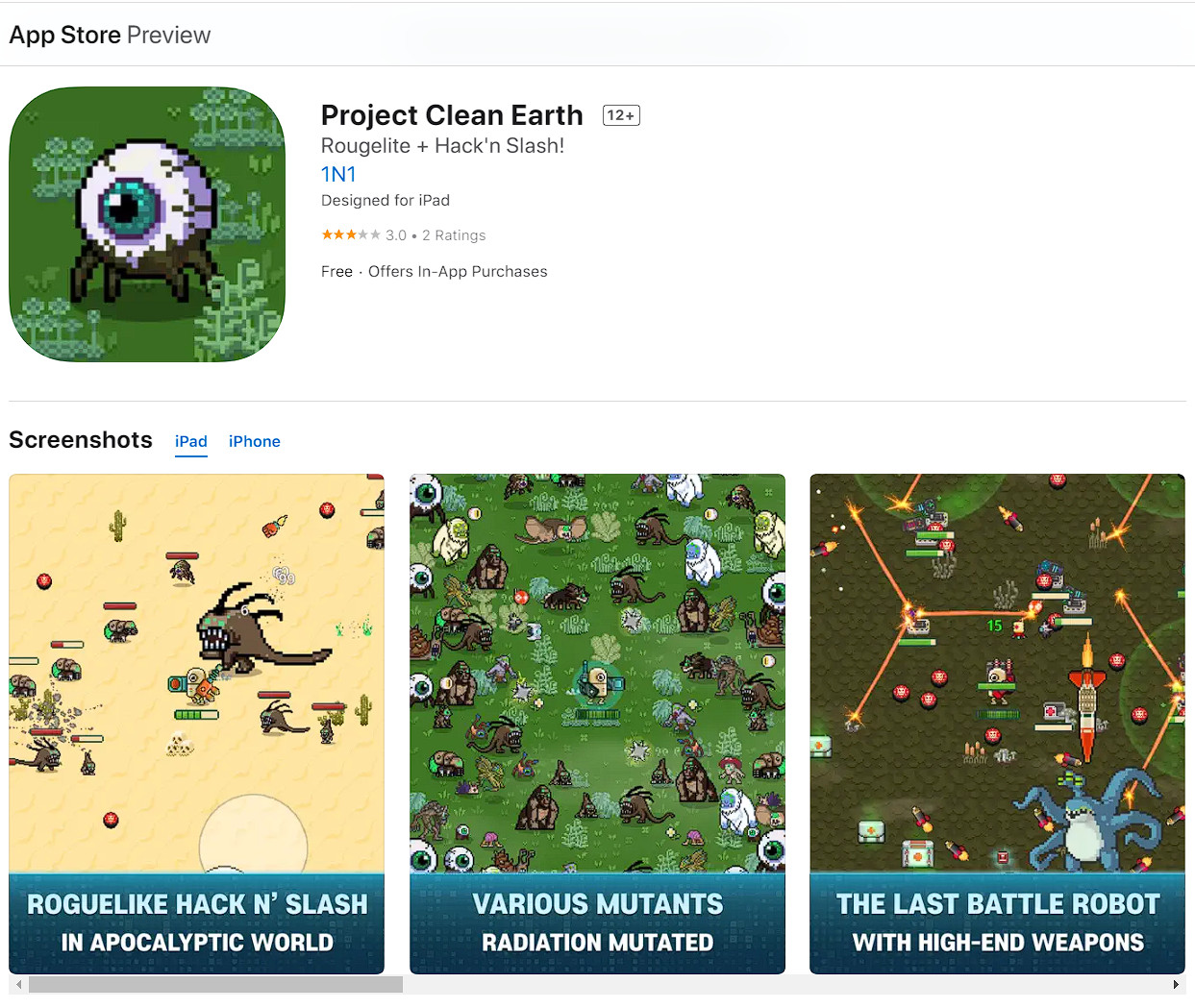The width and height of the screenshot is (1195, 1008).
Task: Click the Screenshots section heading
Action: (x=81, y=440)
